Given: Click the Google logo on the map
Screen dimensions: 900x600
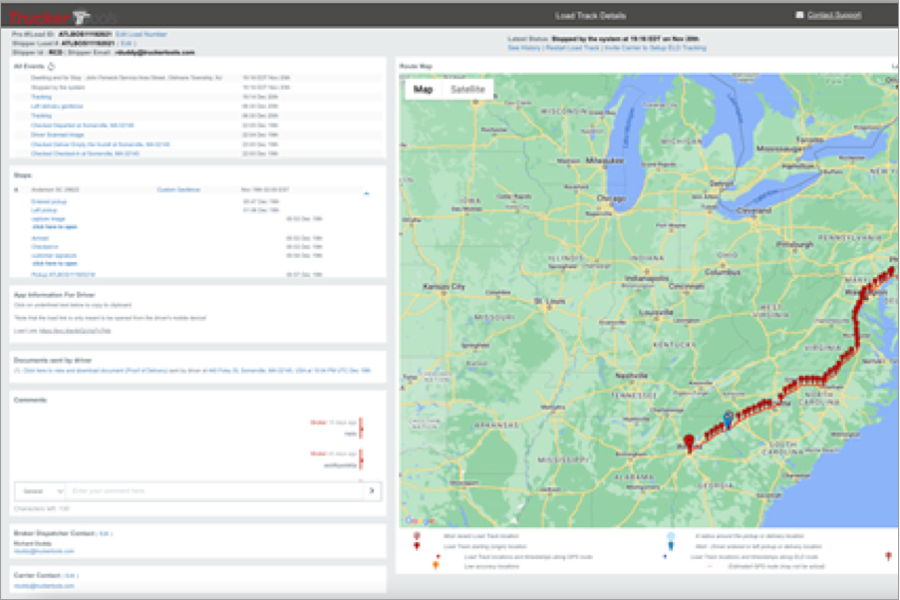Looking at the screenshot, I should [419, 520].
